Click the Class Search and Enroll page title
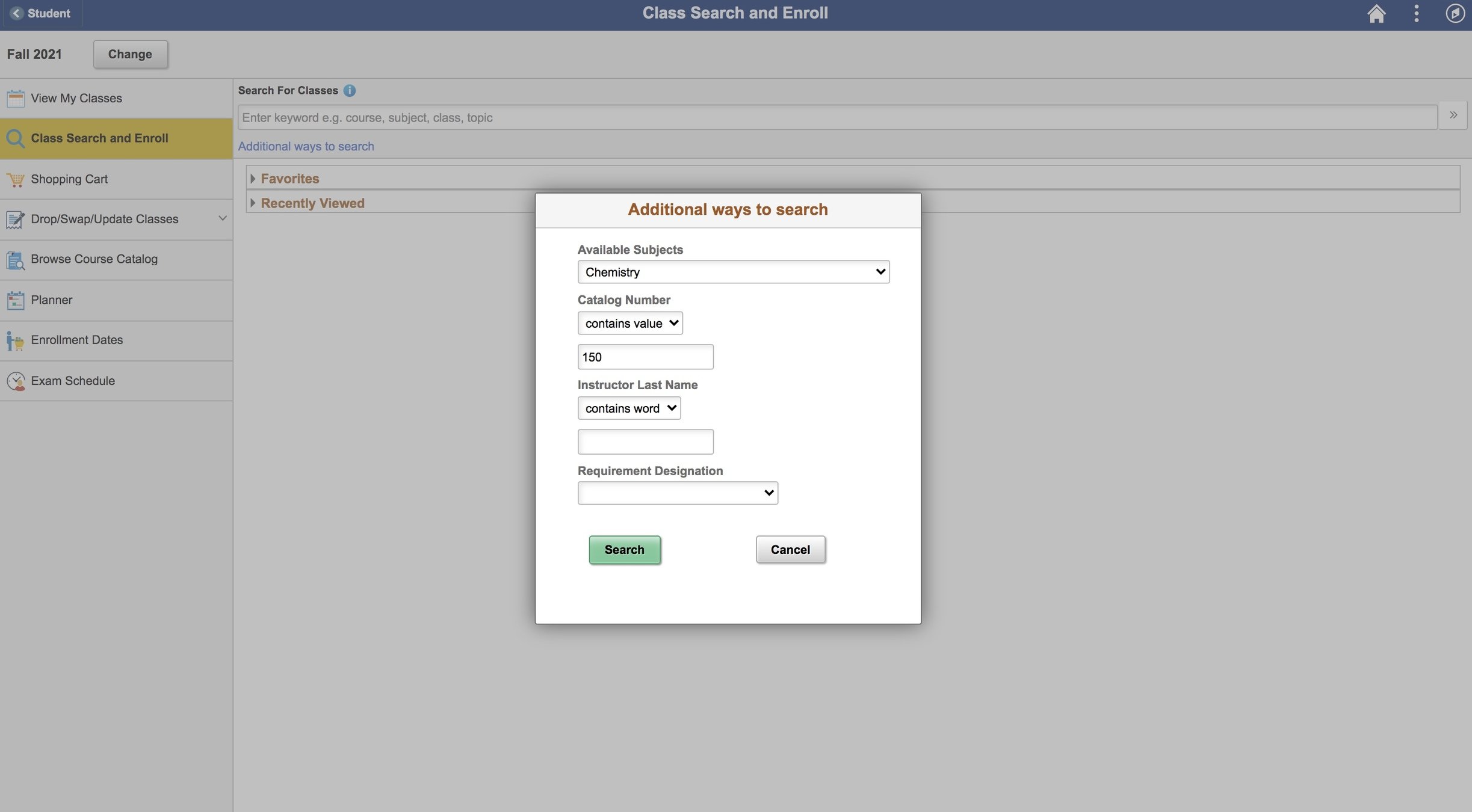The image size is (1472, 812). tap(735, 13)
